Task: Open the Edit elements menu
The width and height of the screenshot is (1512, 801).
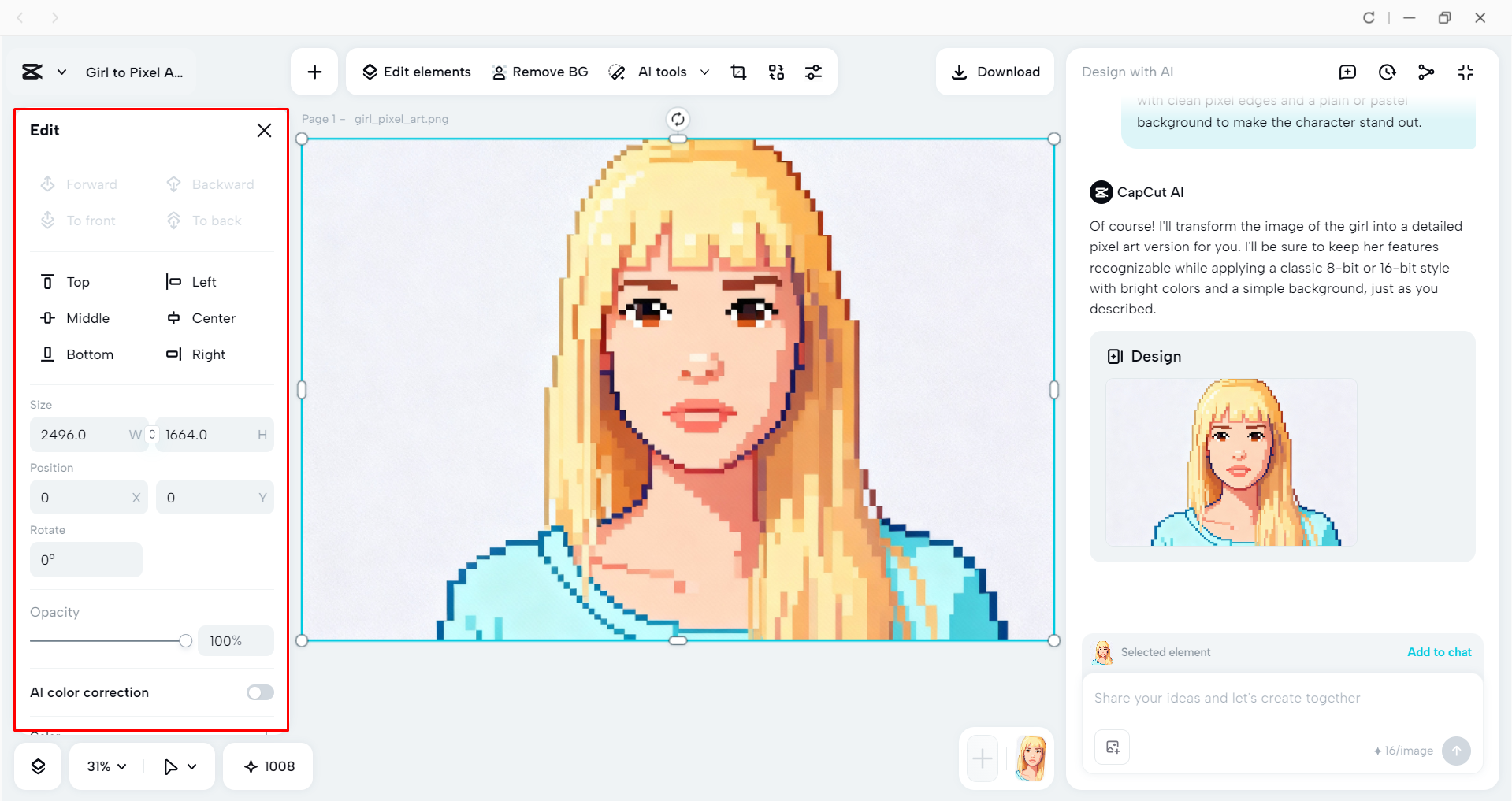Action: 415,72
